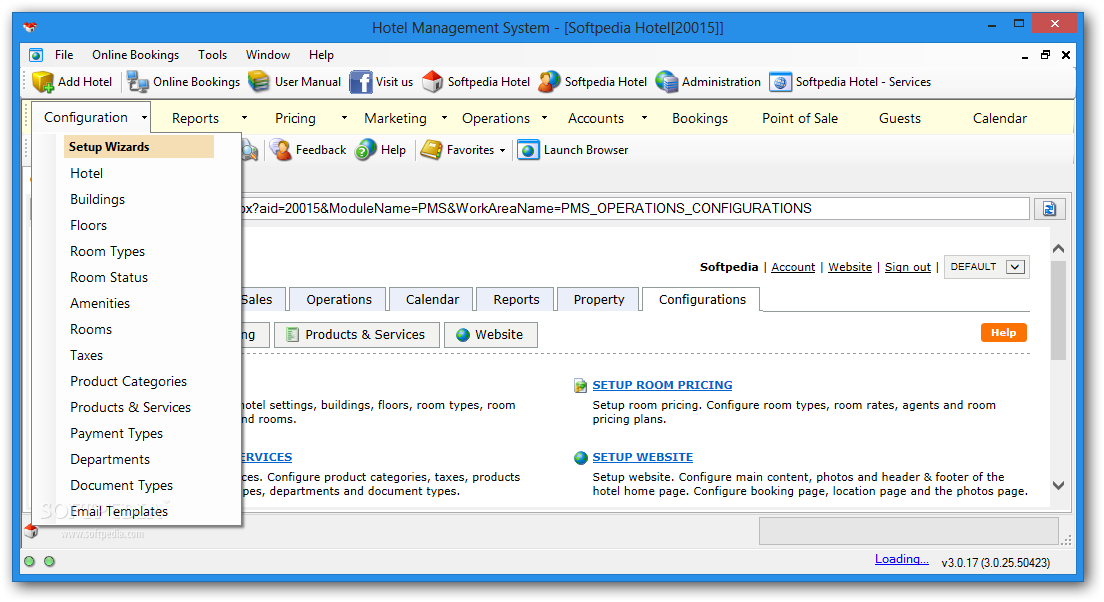Open the User Manual book icon
1104x602 pixels.
258,82
